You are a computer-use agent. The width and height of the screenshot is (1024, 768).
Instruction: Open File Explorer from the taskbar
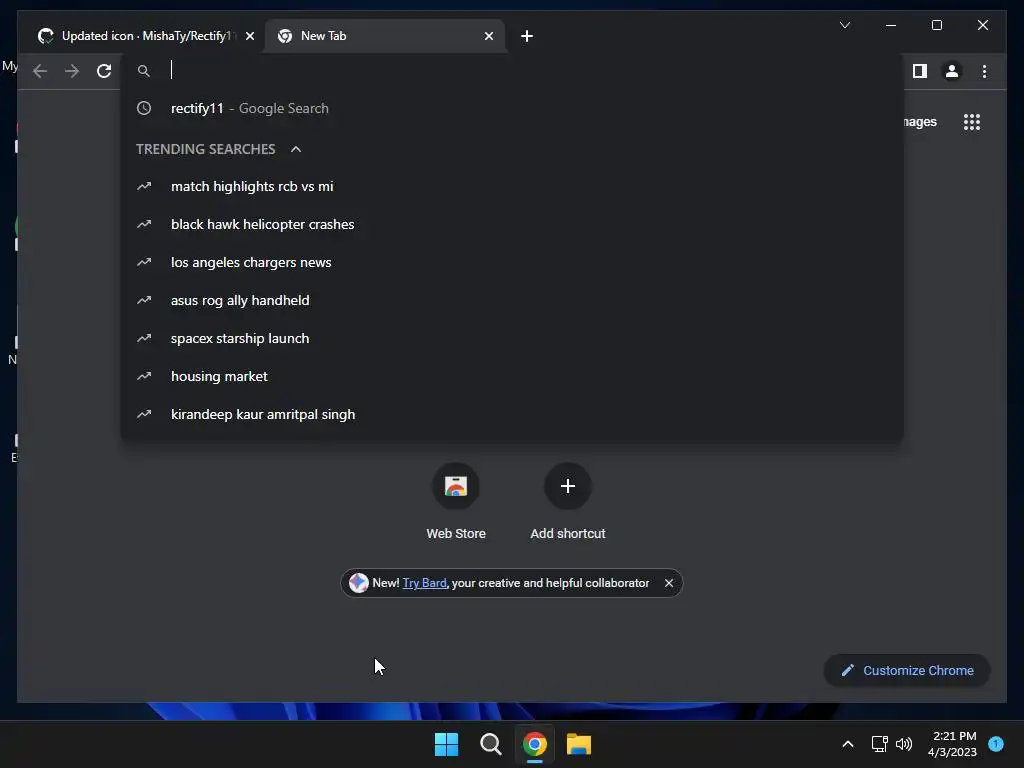[579, 744]
